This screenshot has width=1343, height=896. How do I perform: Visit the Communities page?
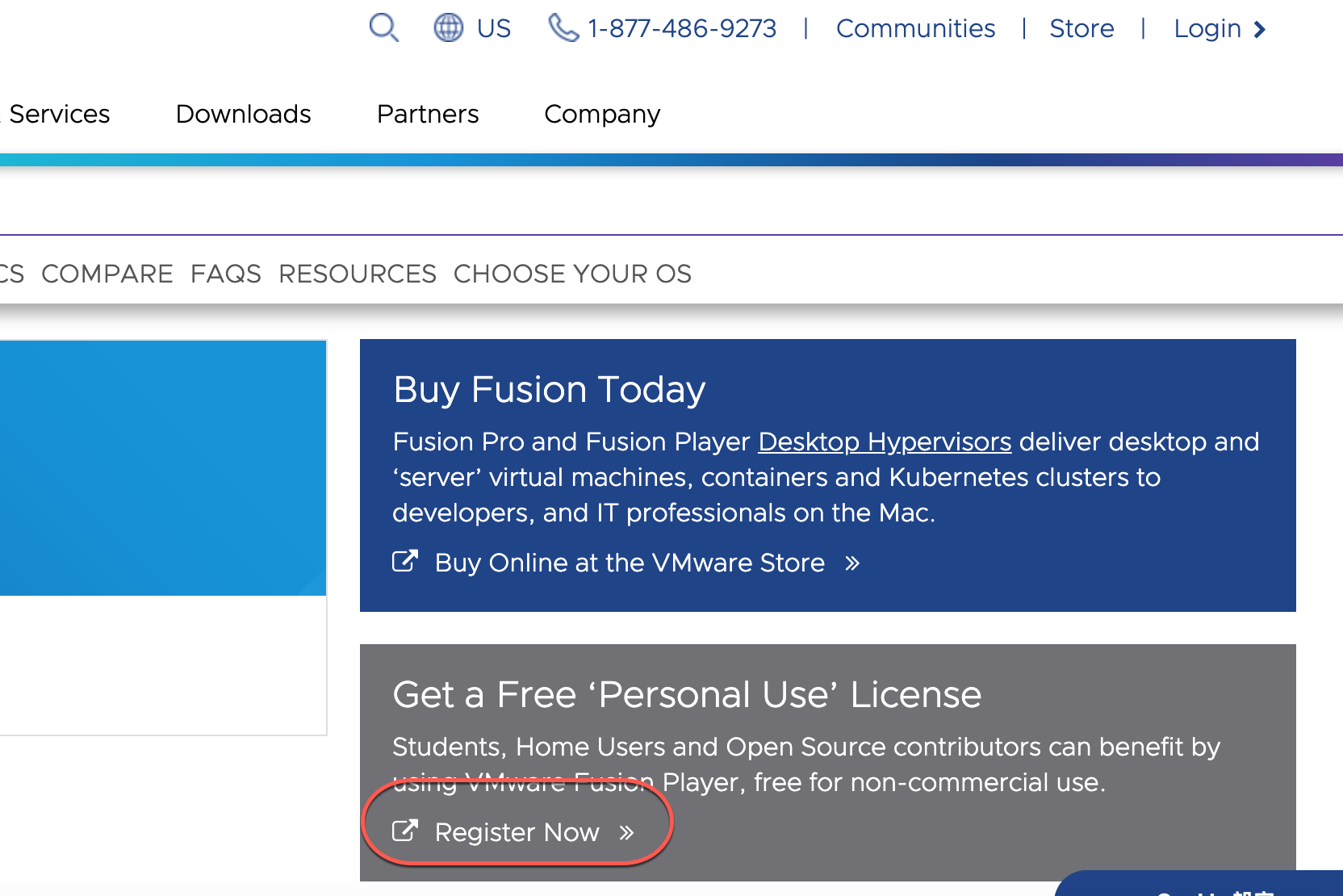(915, 29)
